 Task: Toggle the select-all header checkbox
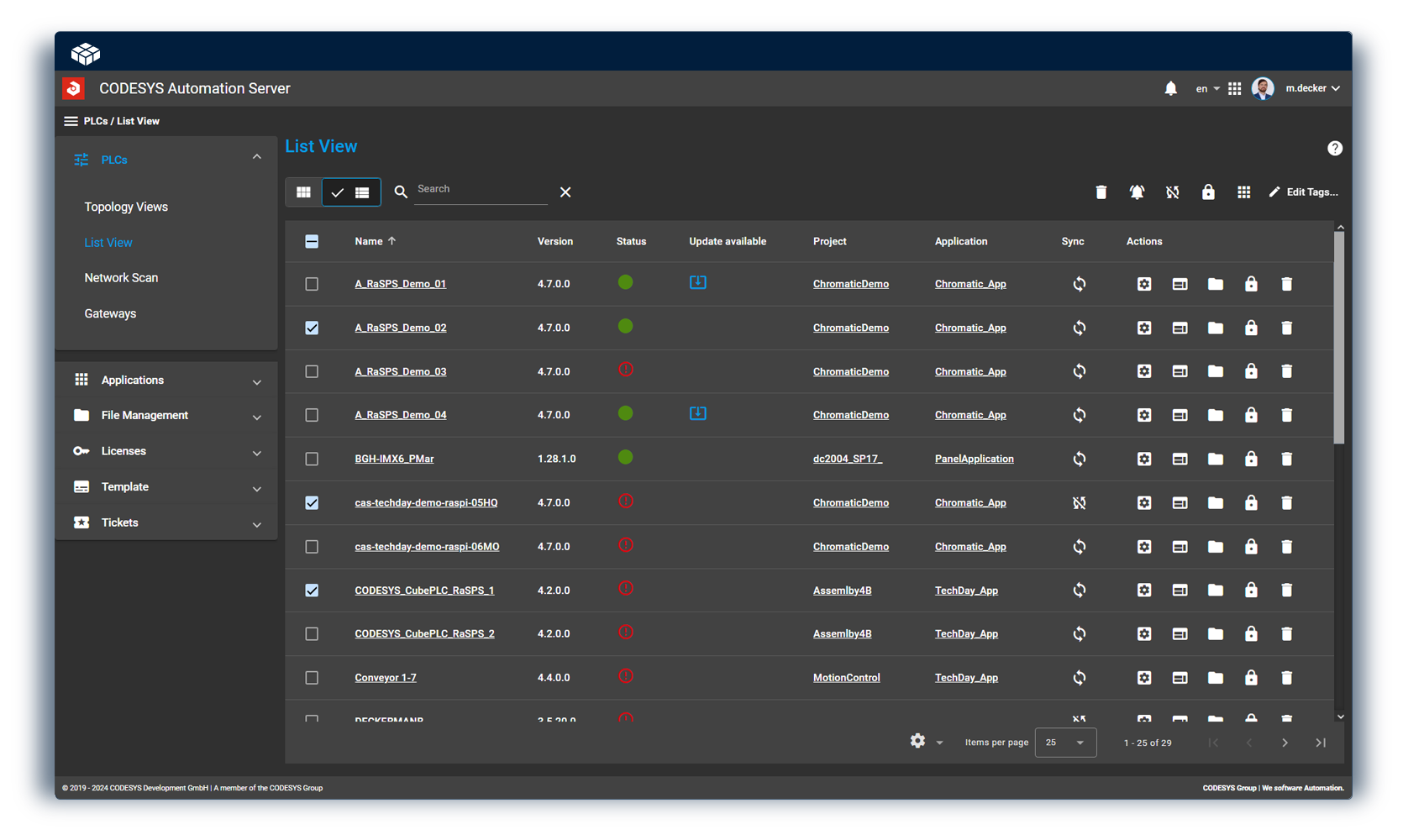[x=312, y=242]
